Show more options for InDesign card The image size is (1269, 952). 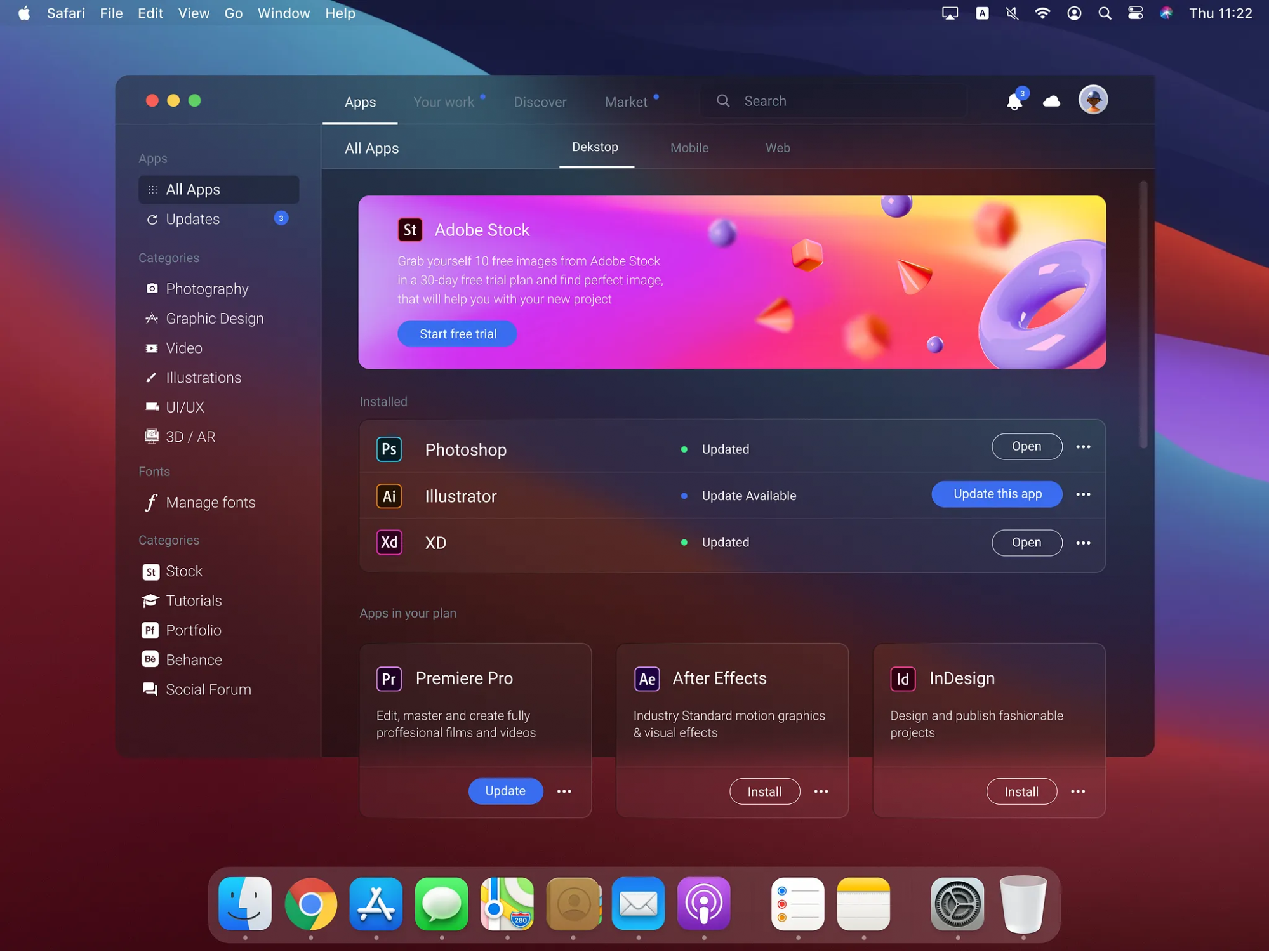1078,791
